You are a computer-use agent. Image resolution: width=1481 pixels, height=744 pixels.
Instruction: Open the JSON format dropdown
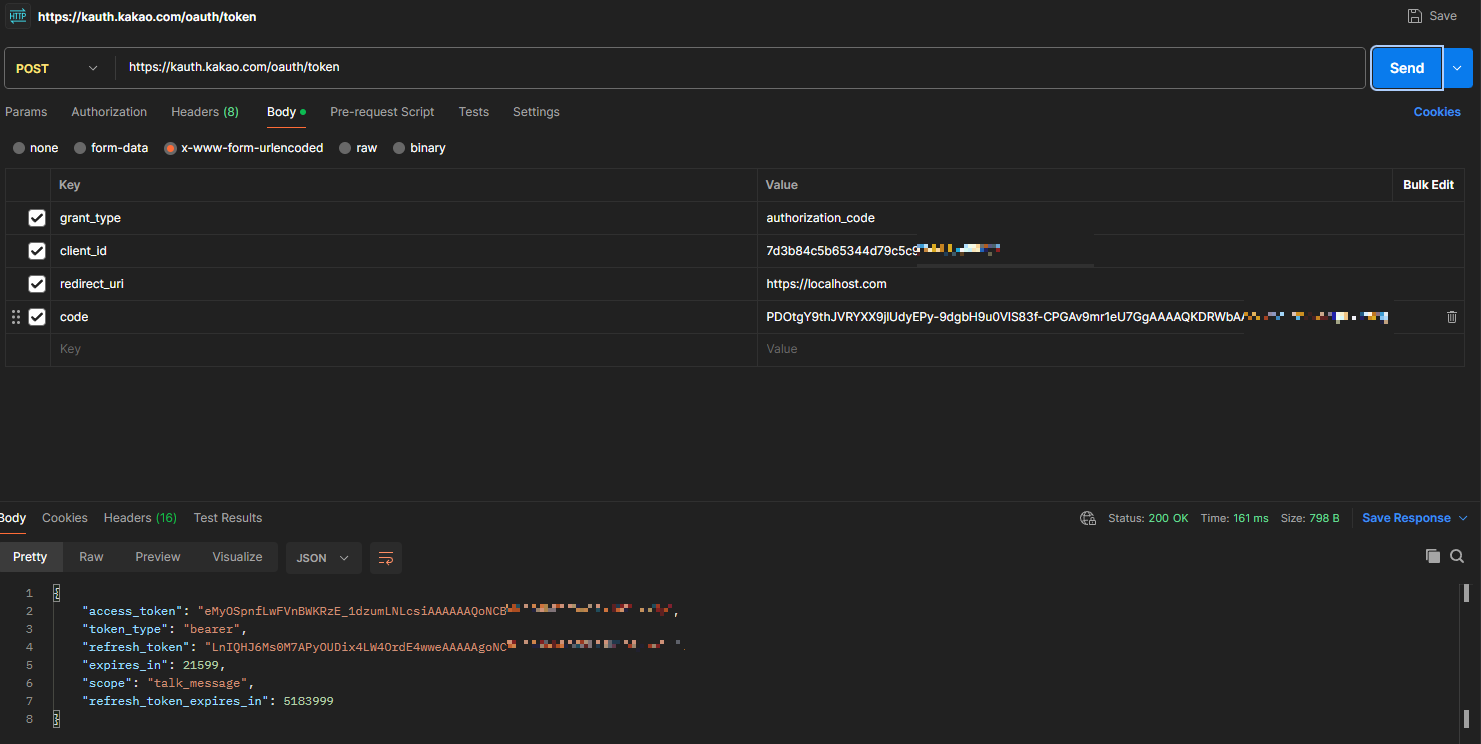323,558
